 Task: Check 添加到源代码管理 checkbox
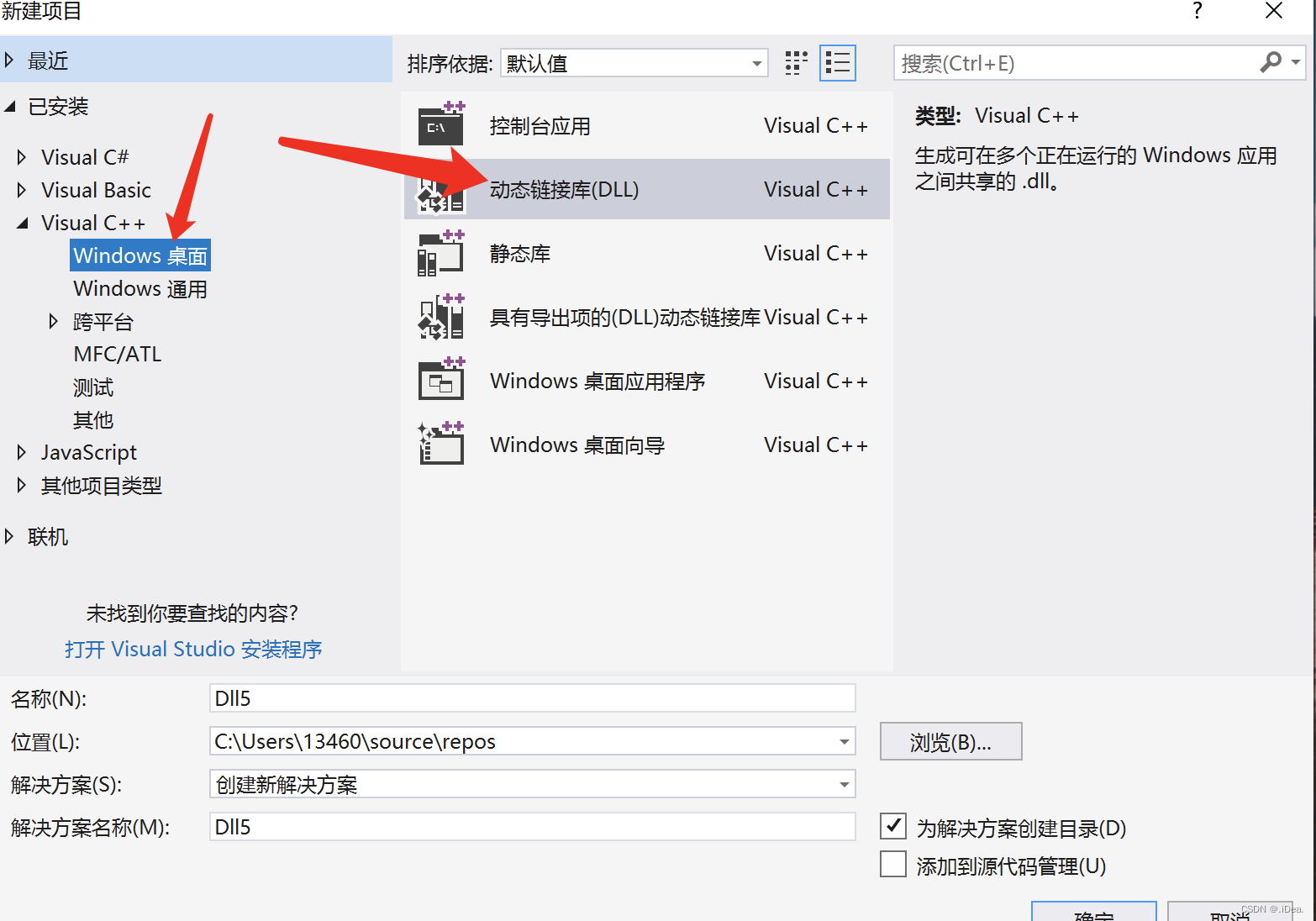893,864
